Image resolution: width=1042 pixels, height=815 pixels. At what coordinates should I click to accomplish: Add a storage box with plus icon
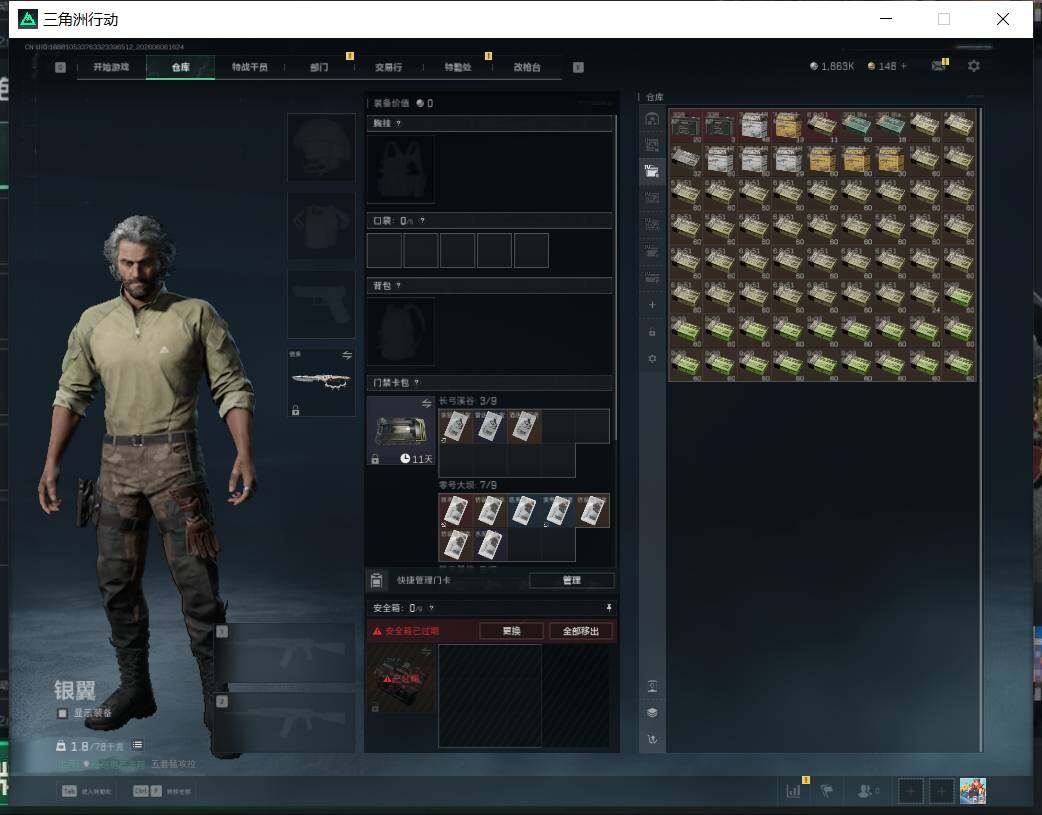point(652,305)
